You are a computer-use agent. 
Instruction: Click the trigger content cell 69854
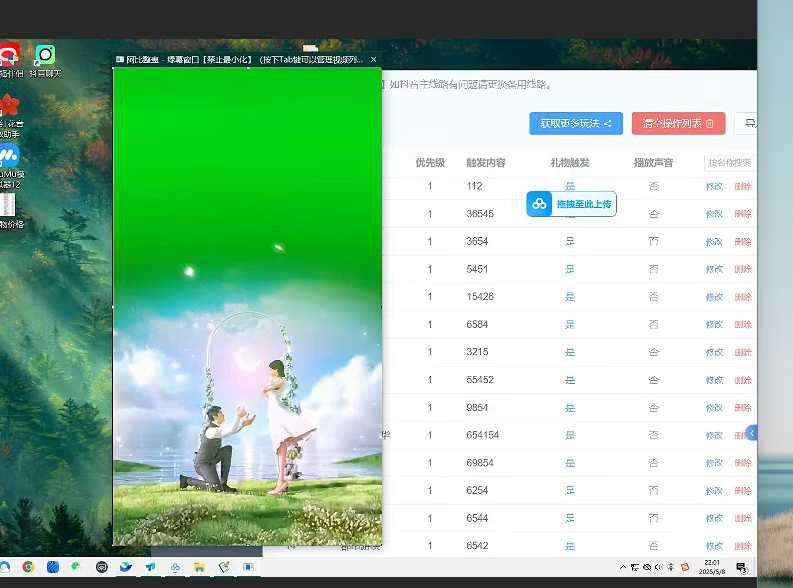tap(480, 463)
